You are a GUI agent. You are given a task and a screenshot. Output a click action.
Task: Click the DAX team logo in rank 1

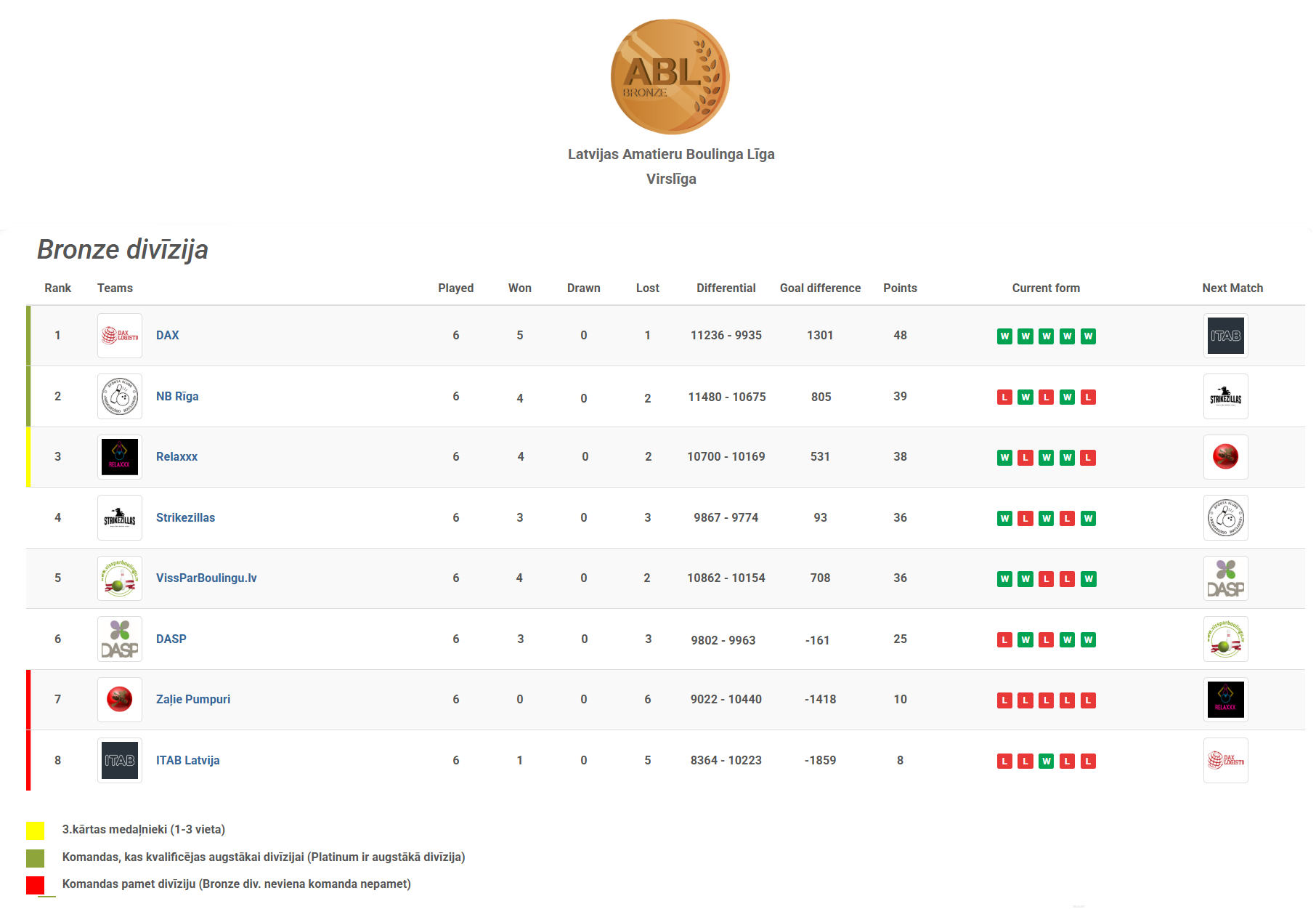120,336
